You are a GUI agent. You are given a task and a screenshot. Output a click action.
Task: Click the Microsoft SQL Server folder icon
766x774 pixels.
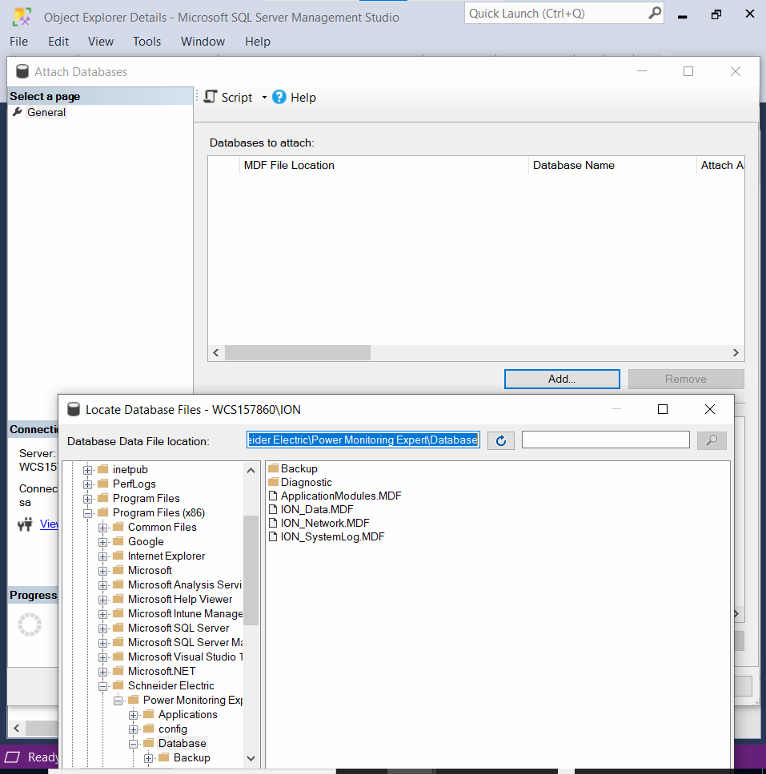pos(118,628)
